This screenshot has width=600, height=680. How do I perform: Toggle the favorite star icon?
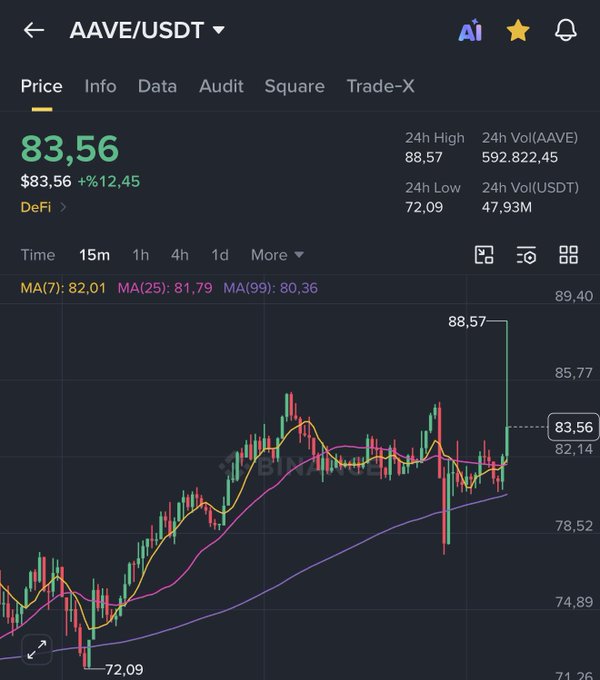518,30
